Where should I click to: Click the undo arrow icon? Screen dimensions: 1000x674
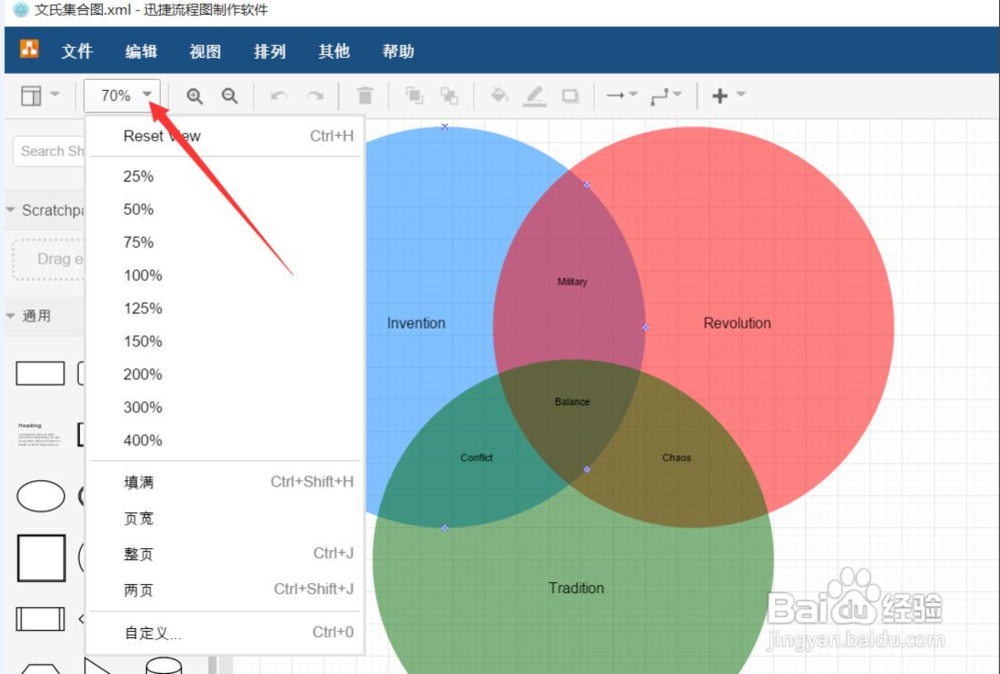[x=279, y=95]
